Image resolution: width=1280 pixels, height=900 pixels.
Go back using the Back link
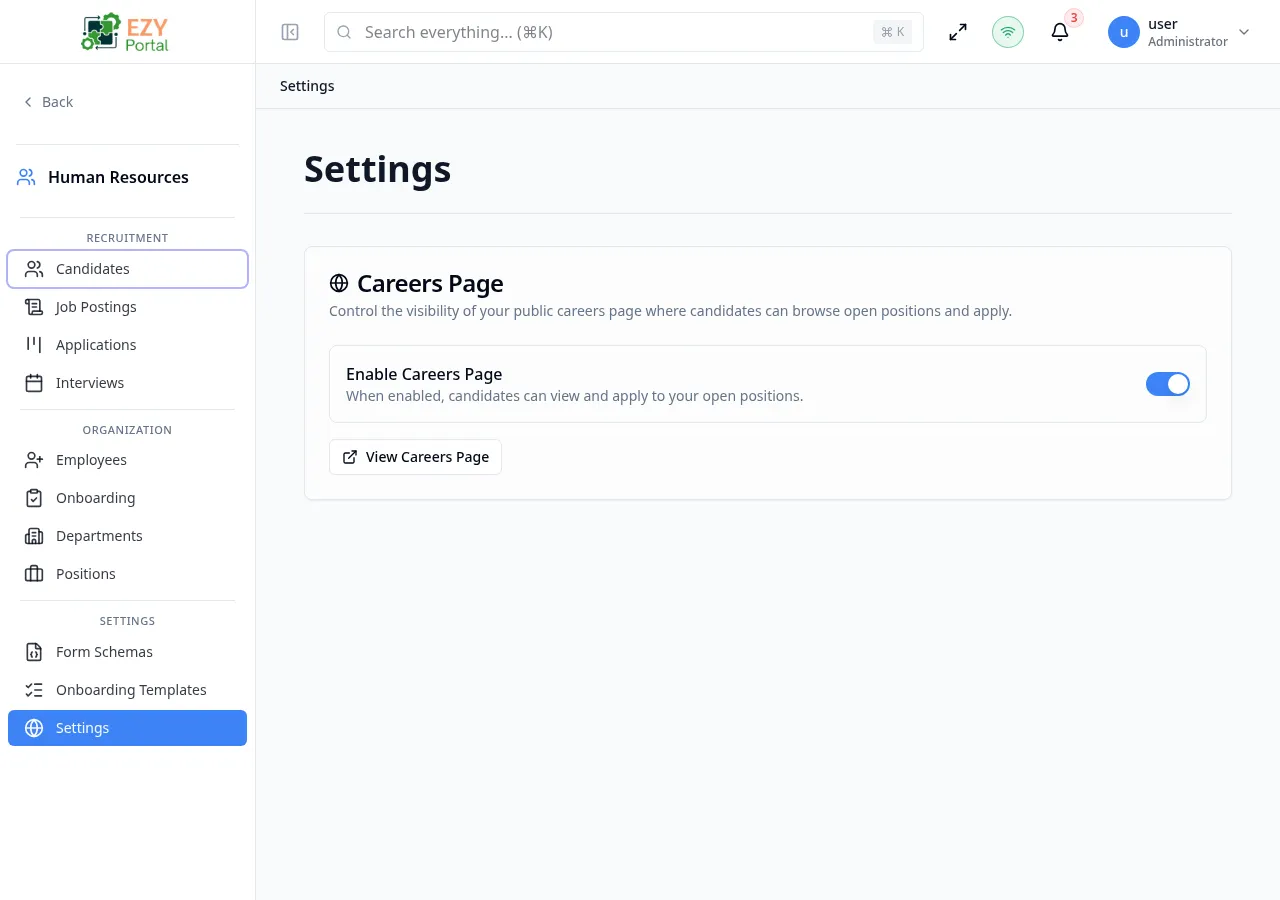coord(48,102)
